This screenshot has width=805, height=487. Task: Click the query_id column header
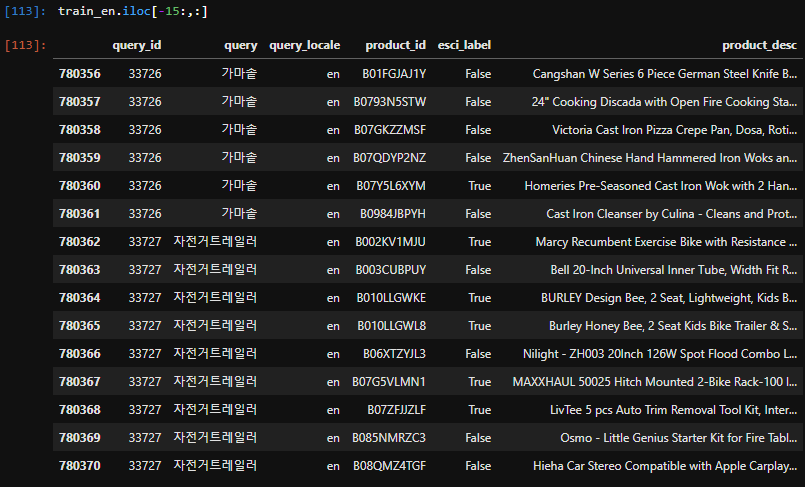tap(137, 45)
